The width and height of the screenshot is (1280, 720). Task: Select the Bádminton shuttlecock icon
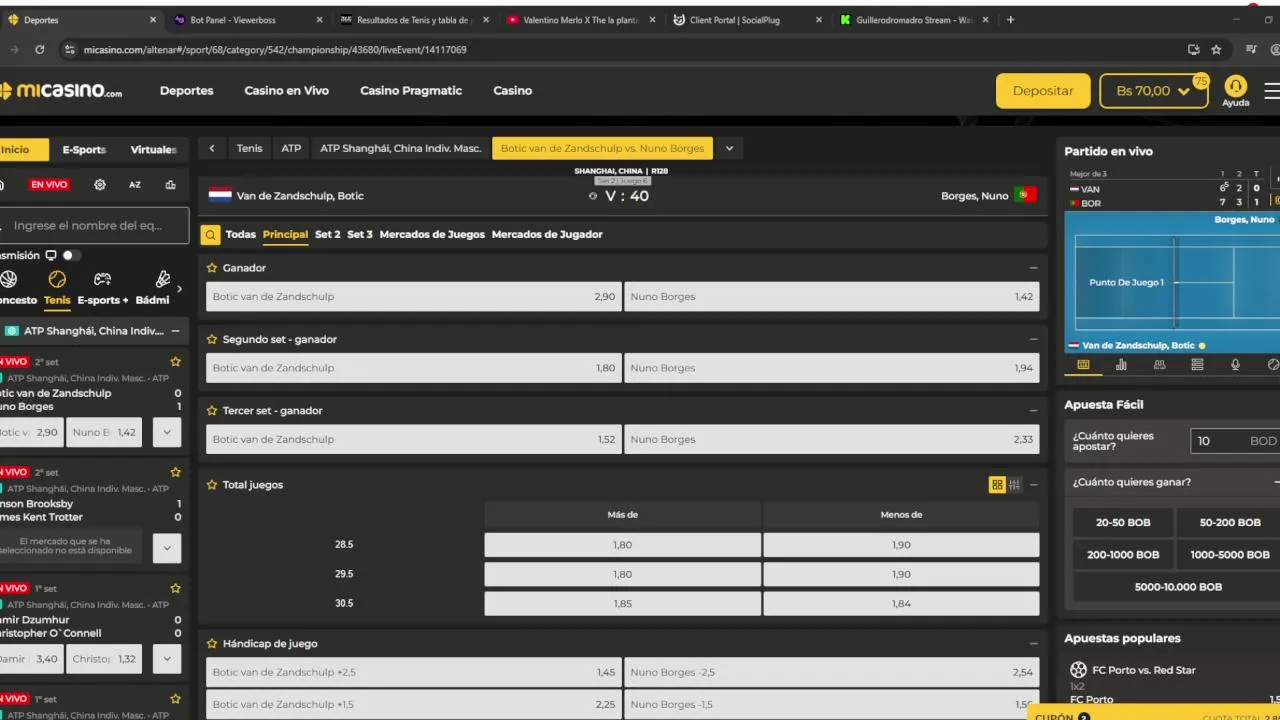point(163,280)
